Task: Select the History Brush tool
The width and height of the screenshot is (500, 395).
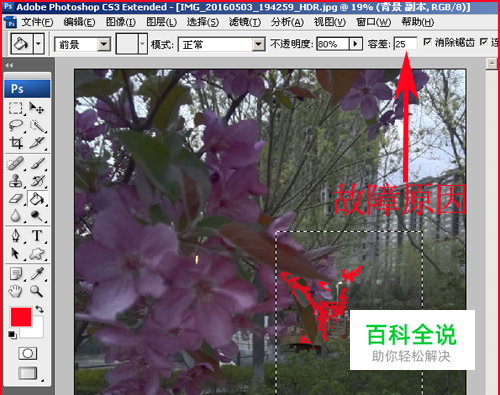Action: (x=37, y=181)
